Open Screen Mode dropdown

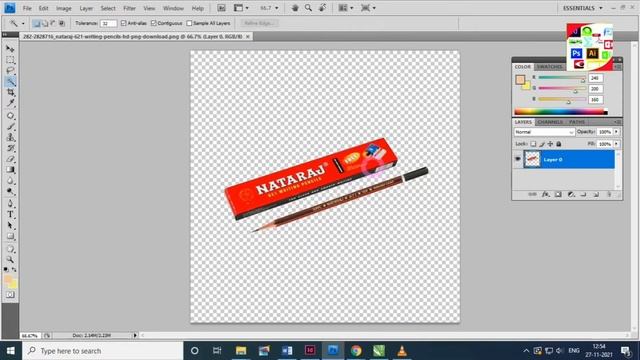(368, 8)
